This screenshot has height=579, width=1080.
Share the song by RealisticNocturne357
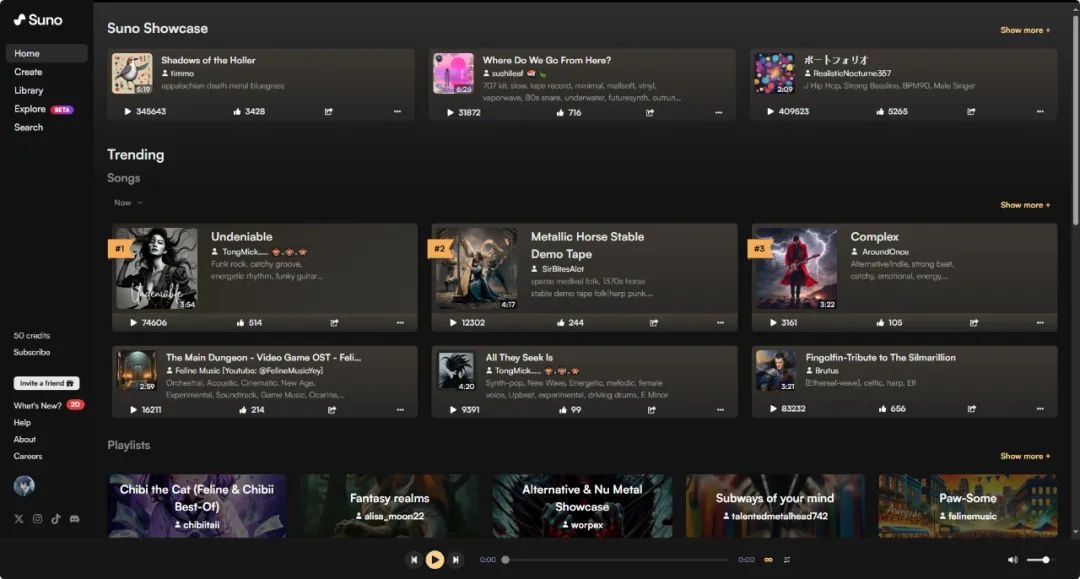(x=971, y=112)
